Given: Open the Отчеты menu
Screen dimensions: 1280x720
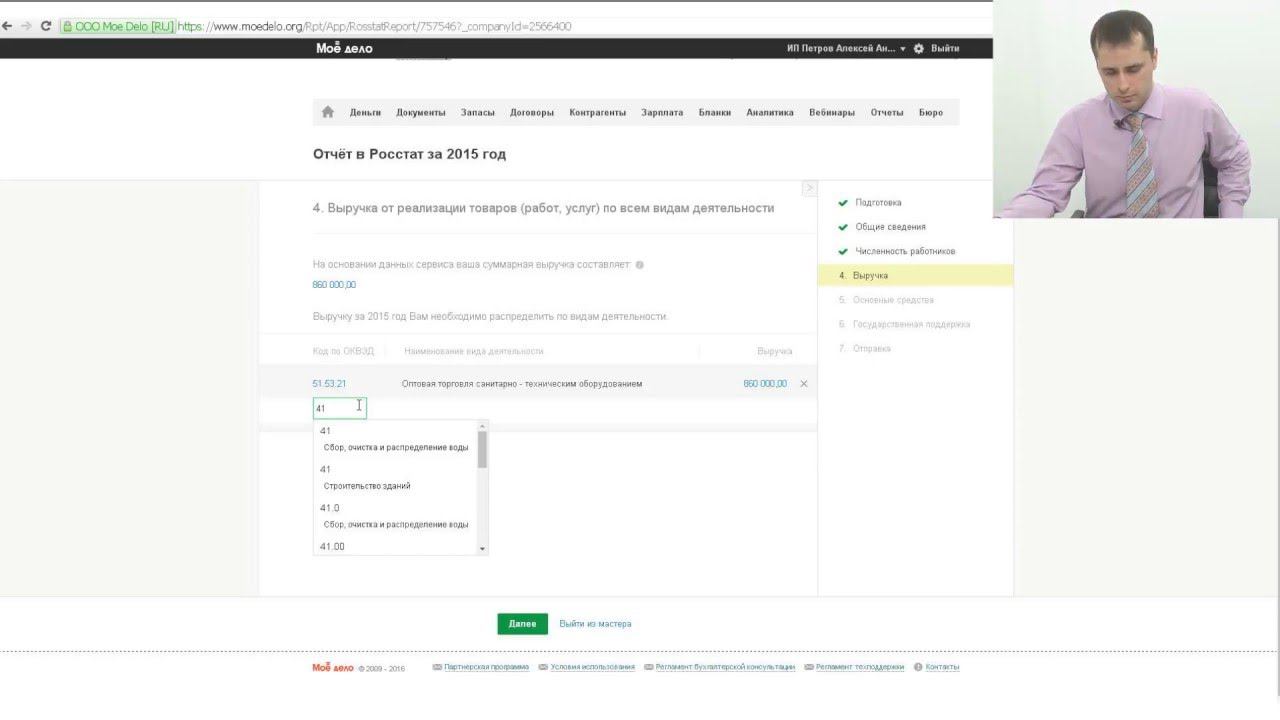Looking at the screenshot, I should [887, 113].
